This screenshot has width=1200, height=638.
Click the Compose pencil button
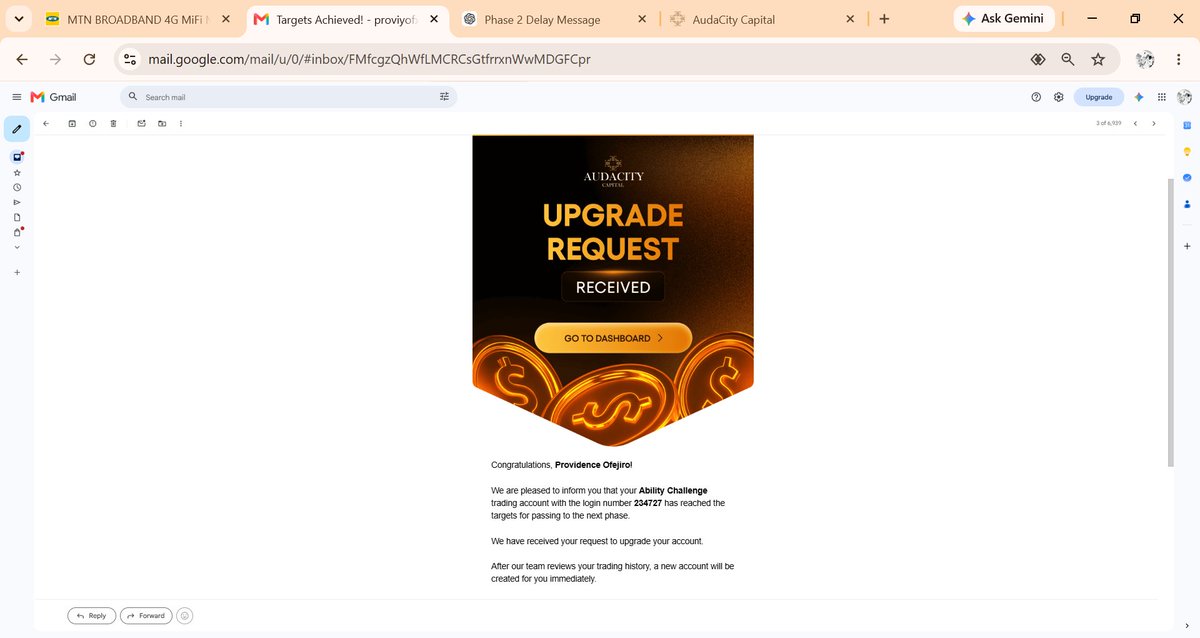17,129
